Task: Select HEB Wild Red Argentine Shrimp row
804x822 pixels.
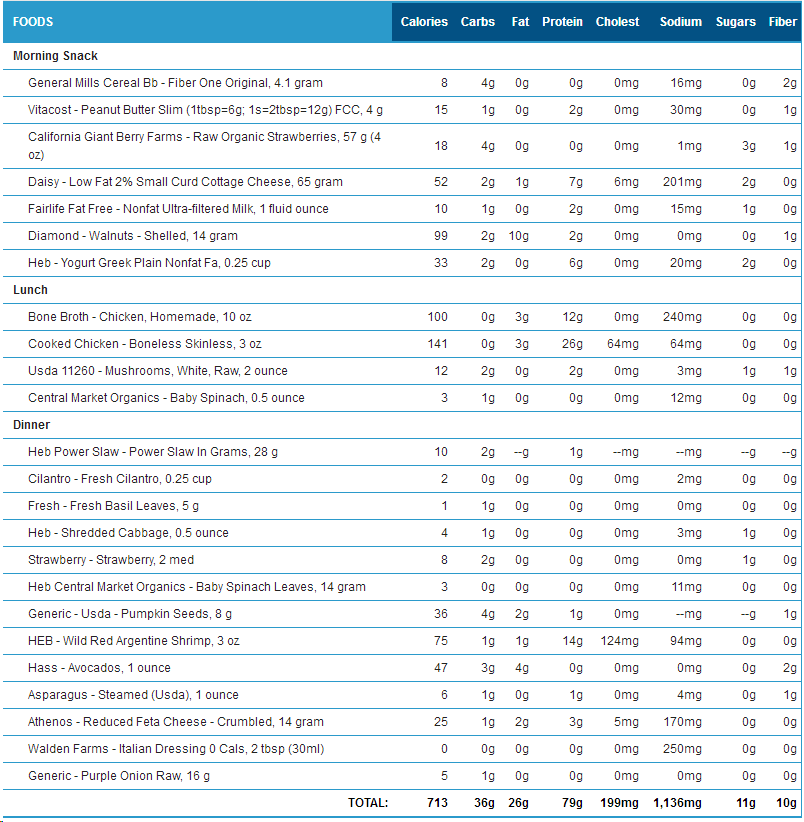Action: point(402,641)
